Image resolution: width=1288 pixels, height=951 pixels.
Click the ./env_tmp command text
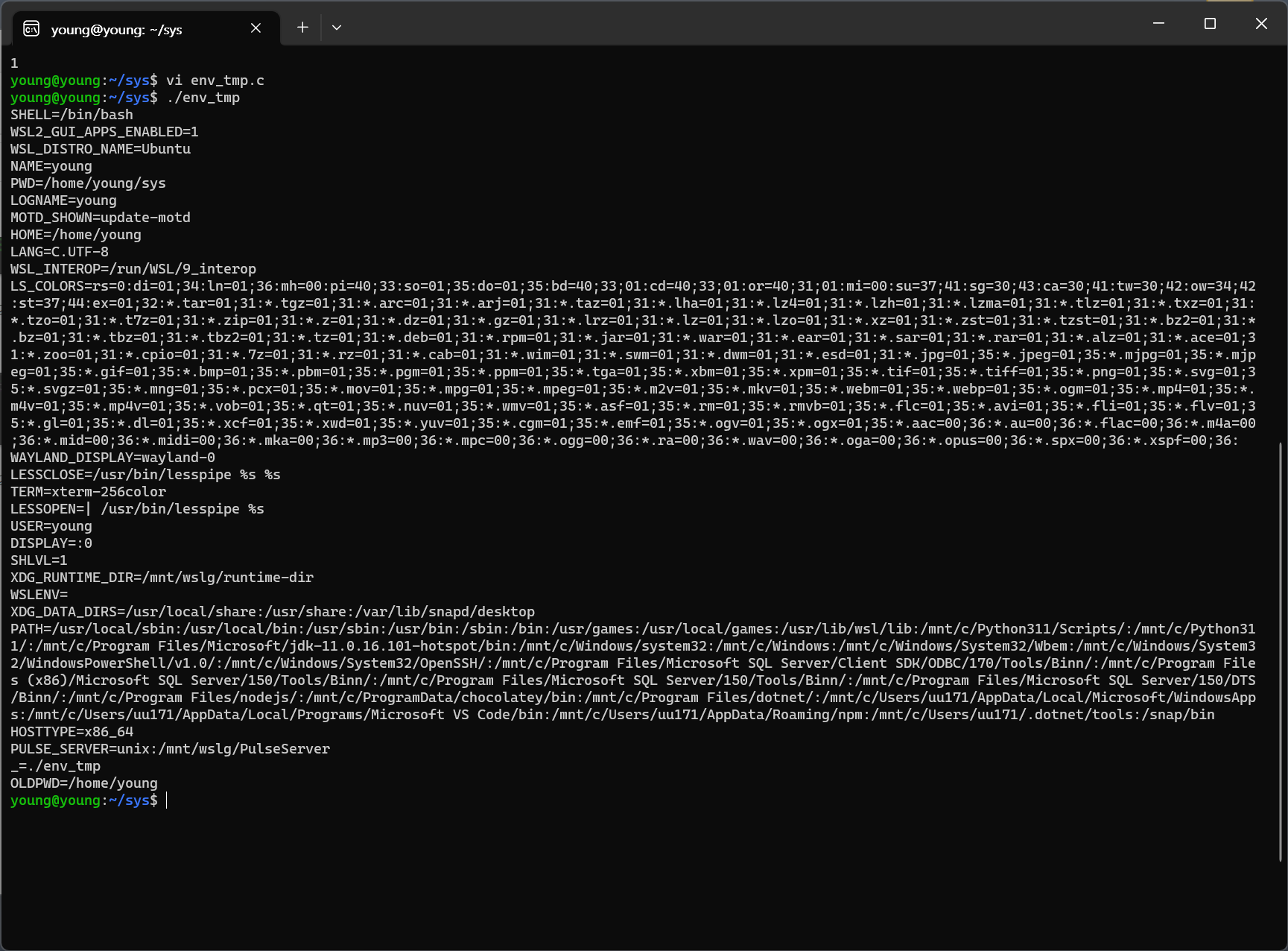point(202,97)
